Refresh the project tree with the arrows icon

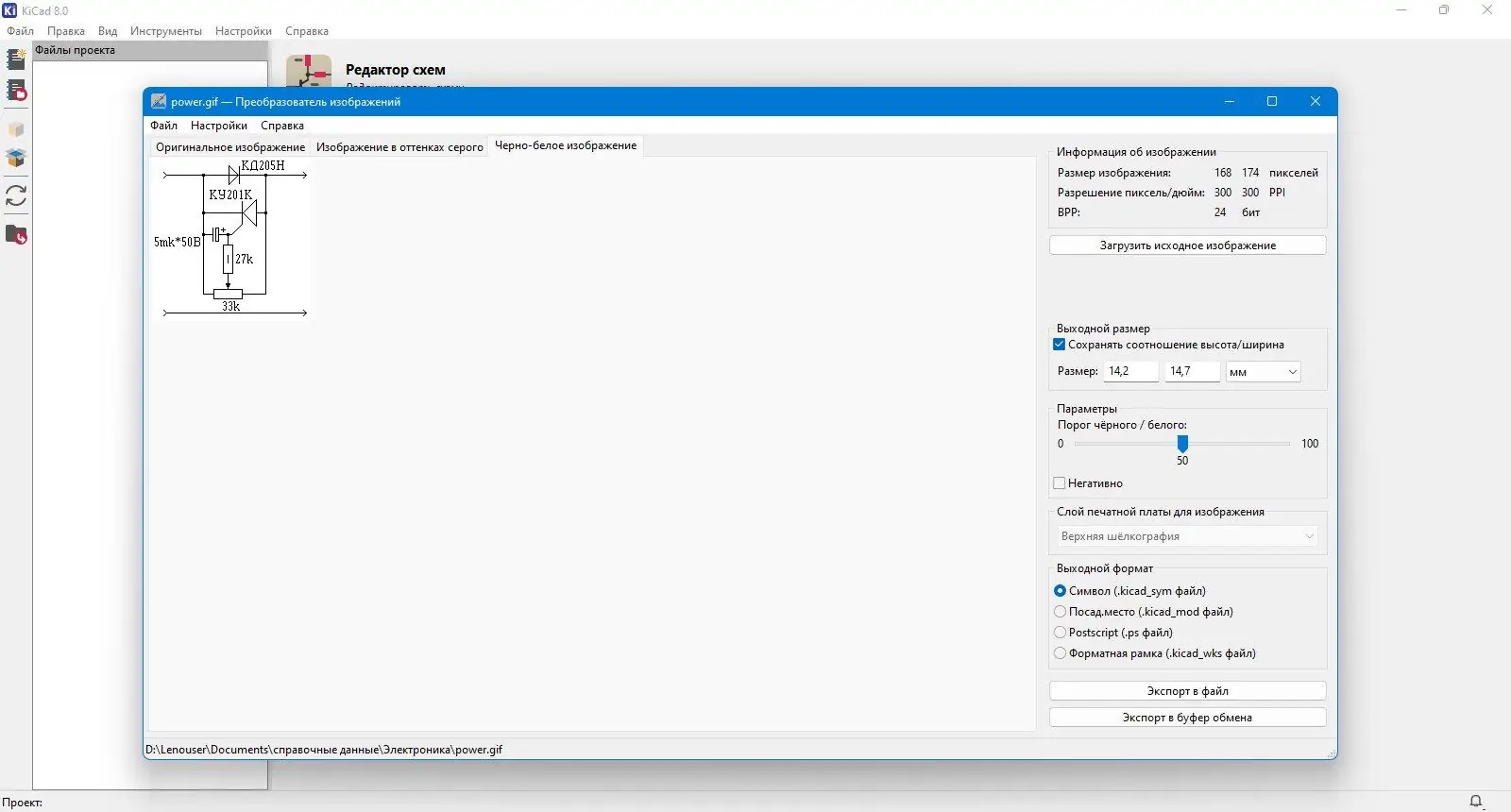[16, 195]
